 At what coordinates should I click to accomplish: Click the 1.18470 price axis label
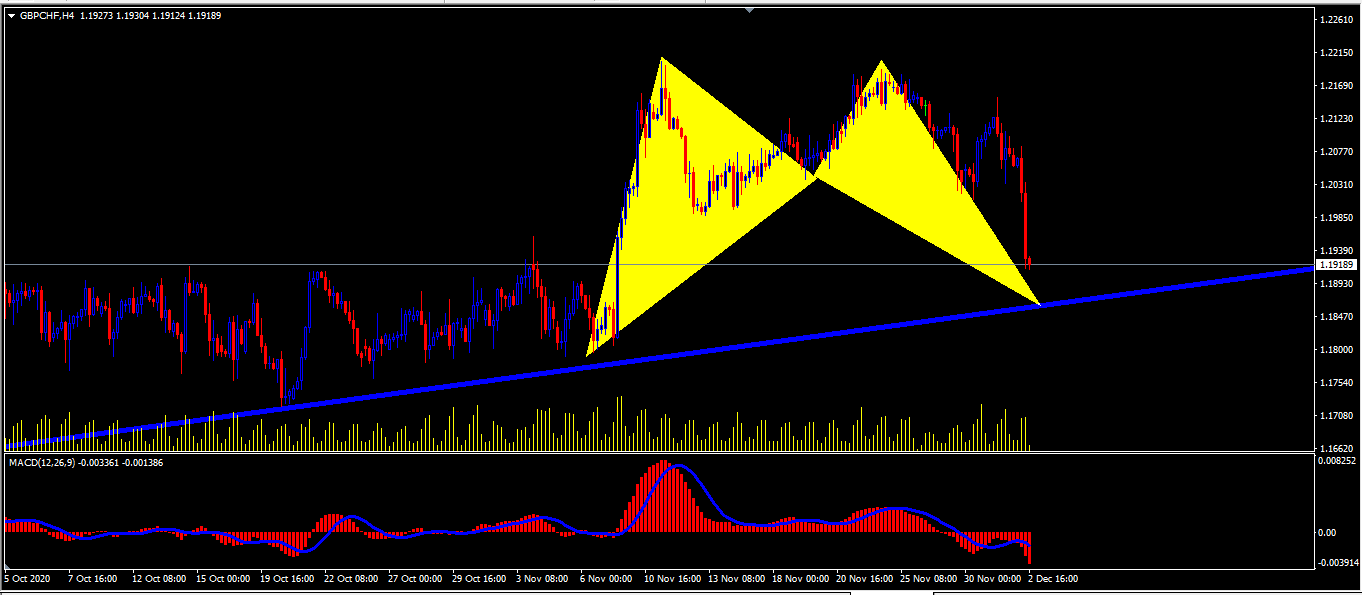click(x=1337, y=317)
